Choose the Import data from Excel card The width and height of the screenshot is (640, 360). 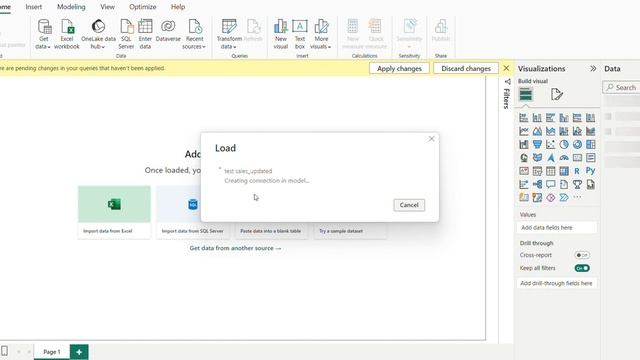[x=114, y=212]
